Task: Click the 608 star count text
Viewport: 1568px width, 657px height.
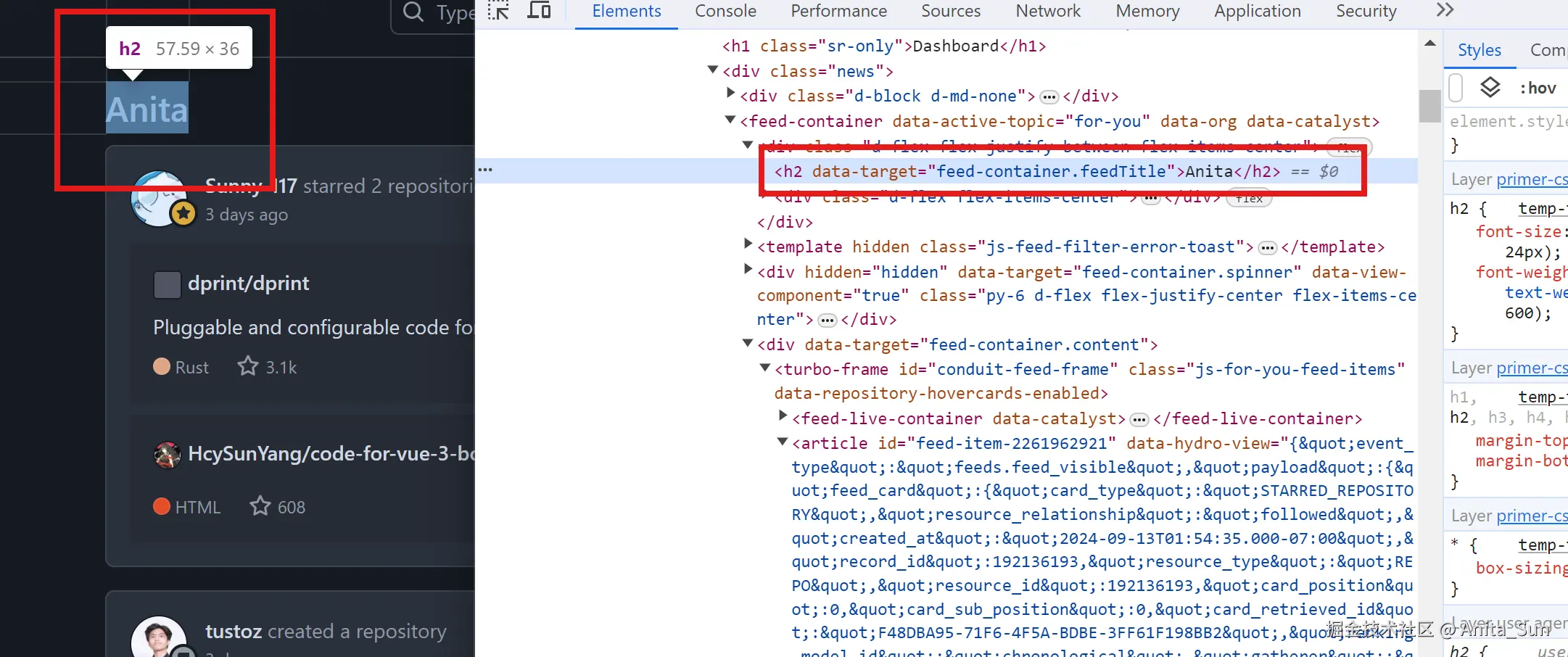Action: 292,508
